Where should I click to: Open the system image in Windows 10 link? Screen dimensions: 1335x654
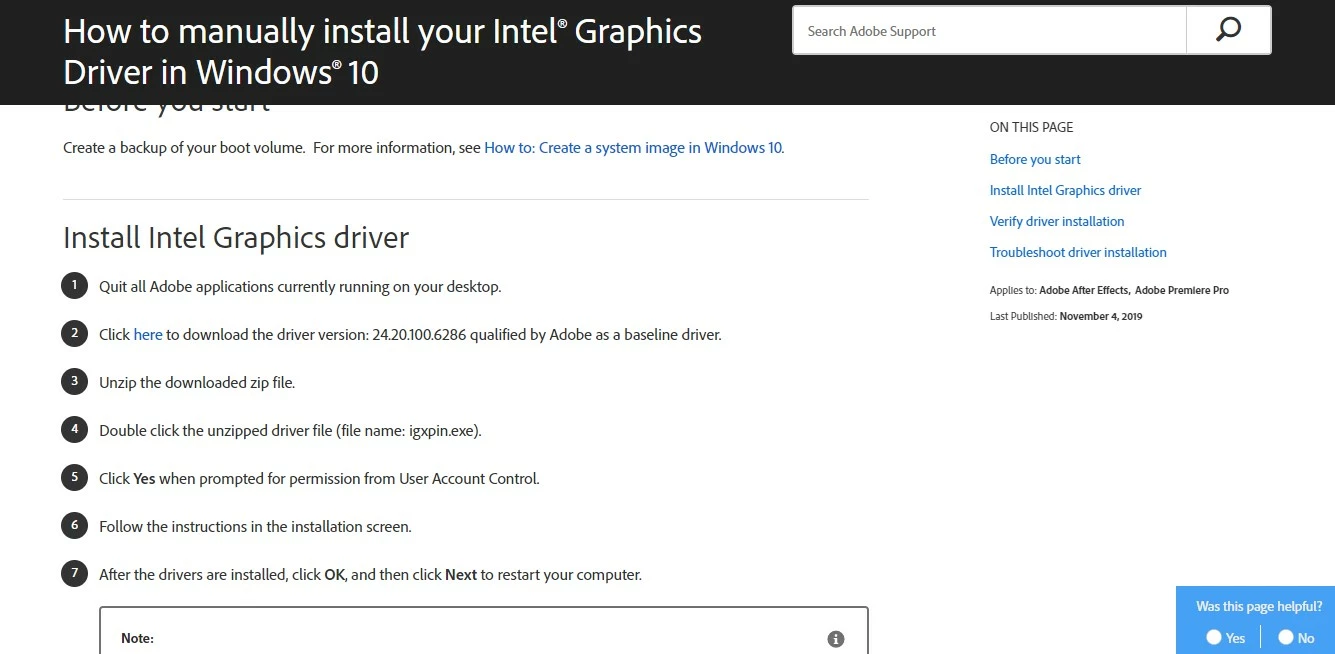[634, 147]
